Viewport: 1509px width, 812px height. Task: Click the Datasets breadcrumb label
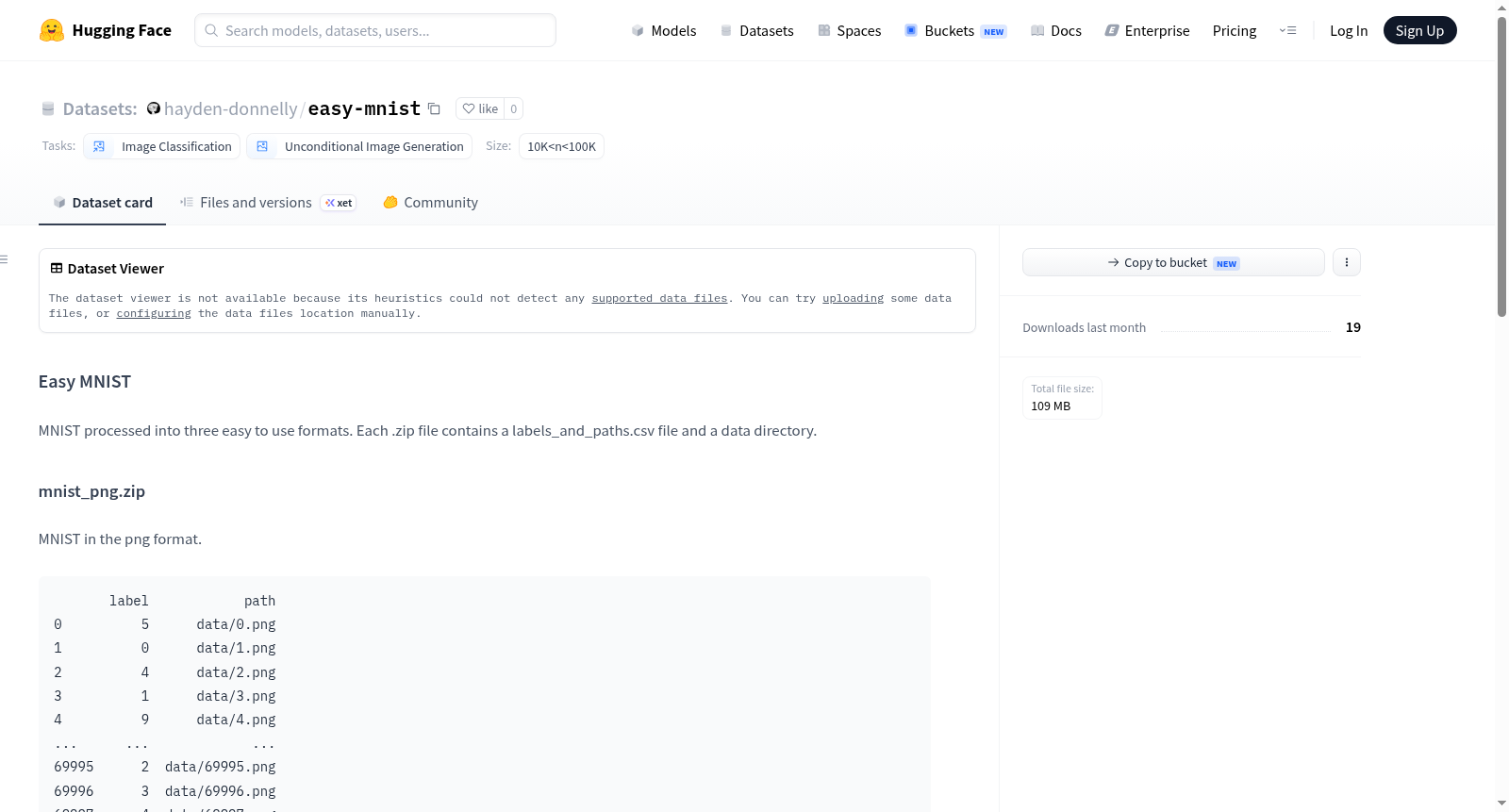pos(100,108)
